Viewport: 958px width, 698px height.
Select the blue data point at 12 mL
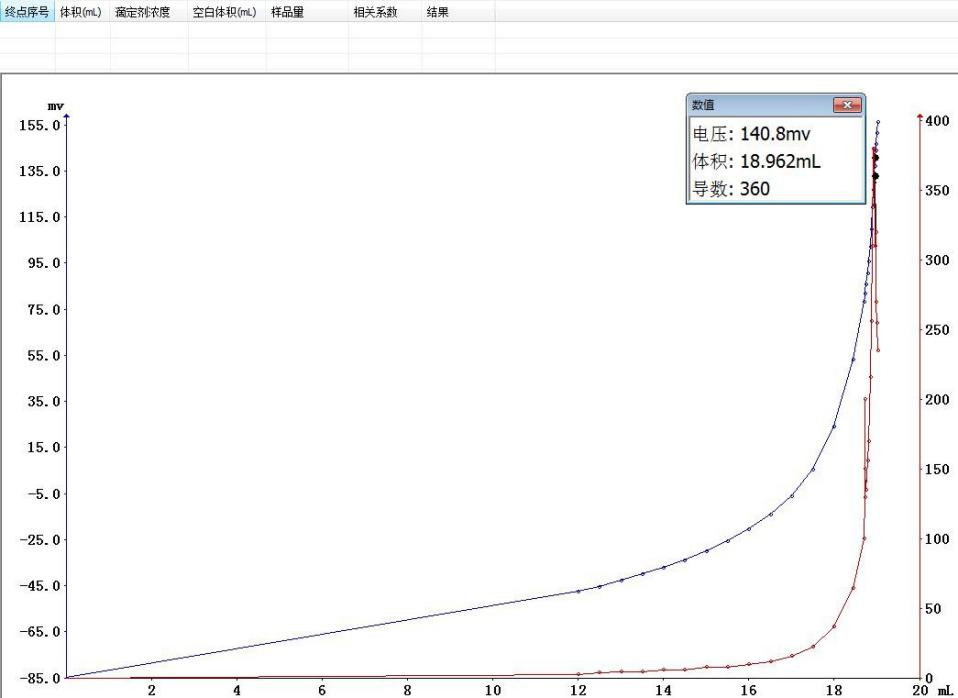click(x=578, y=591)
